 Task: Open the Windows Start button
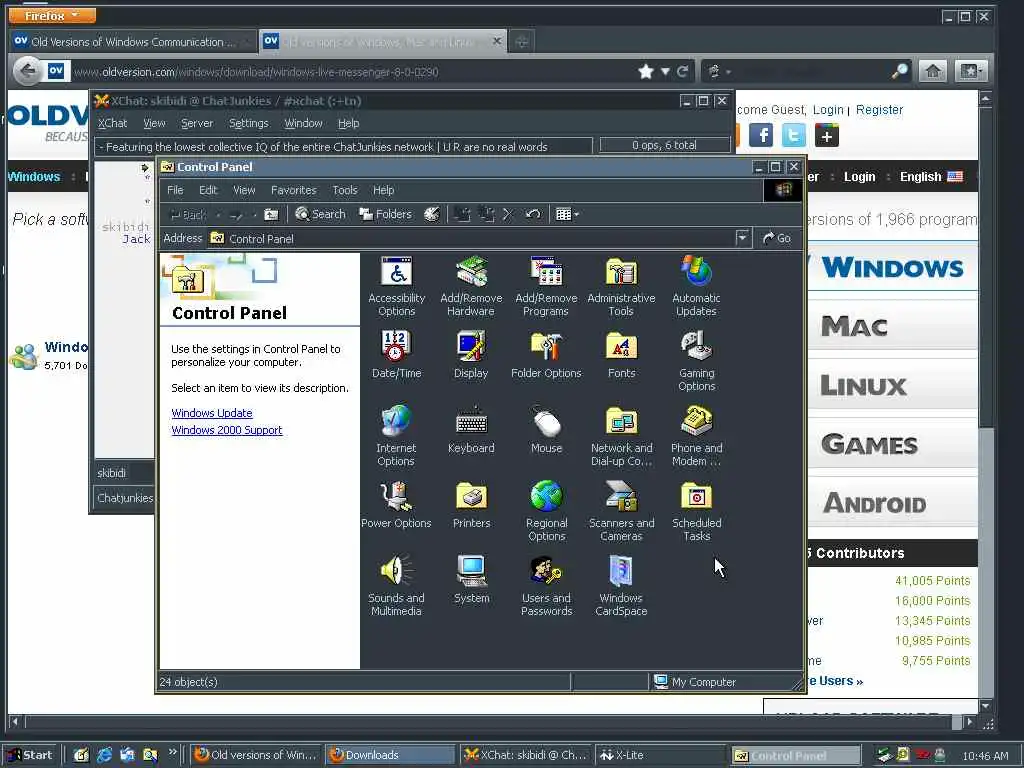[x=30, y=755]
